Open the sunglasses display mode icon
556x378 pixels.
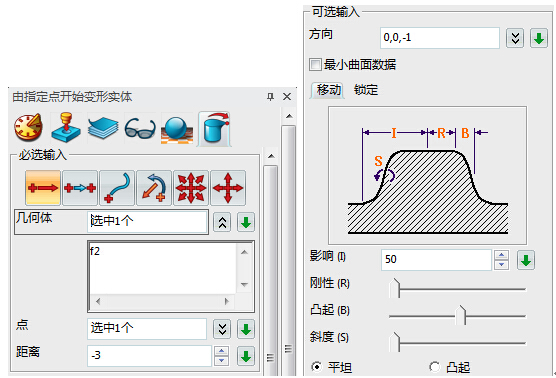coord(140,128)
